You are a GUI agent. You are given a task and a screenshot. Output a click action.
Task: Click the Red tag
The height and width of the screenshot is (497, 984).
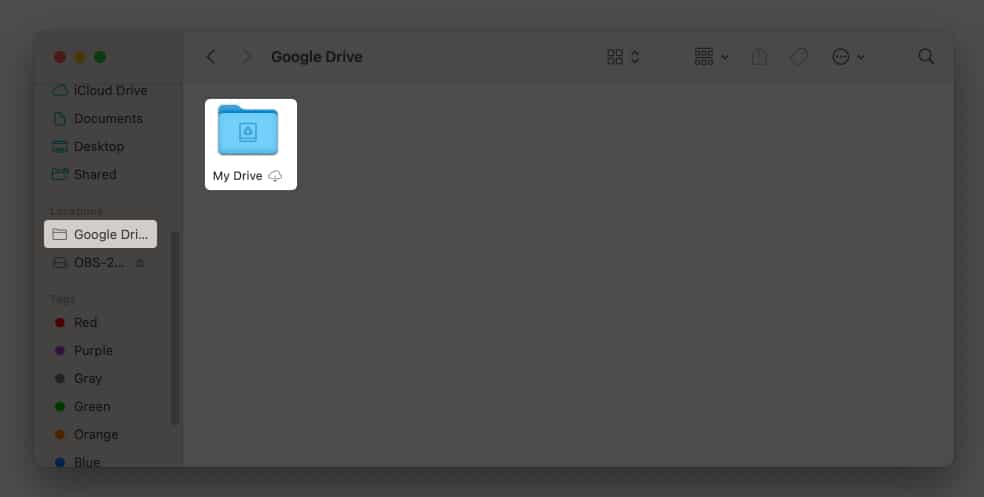(x=75, y=323)
